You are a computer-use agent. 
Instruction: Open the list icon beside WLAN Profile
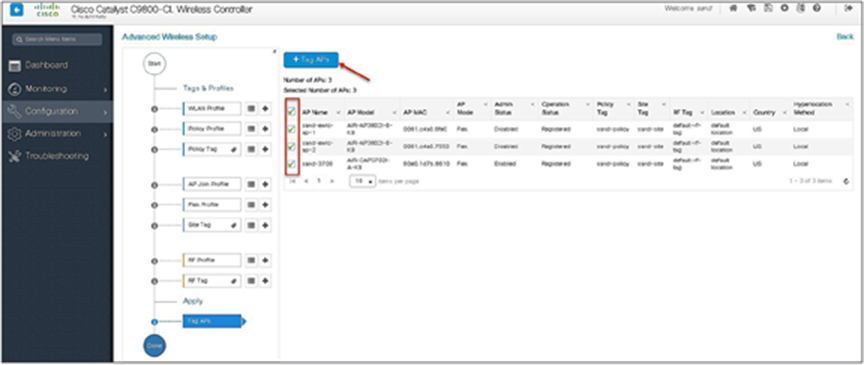tap(251, 109)
